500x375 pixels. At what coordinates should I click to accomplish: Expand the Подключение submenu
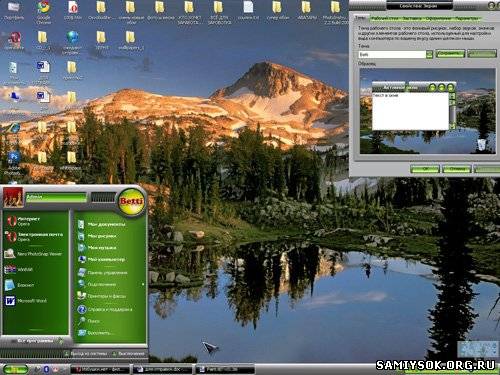(111, 284)
